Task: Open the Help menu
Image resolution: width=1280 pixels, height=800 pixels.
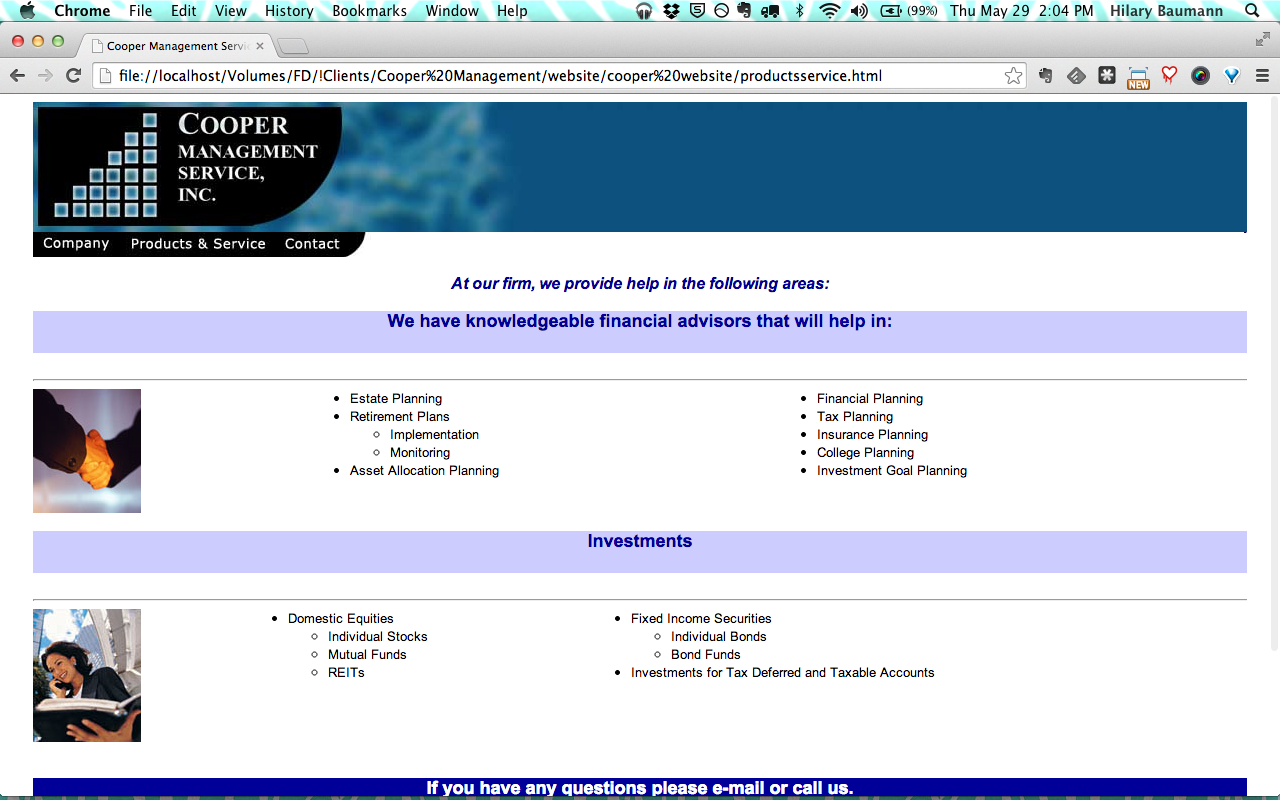Action: click(x=512, y=11)
